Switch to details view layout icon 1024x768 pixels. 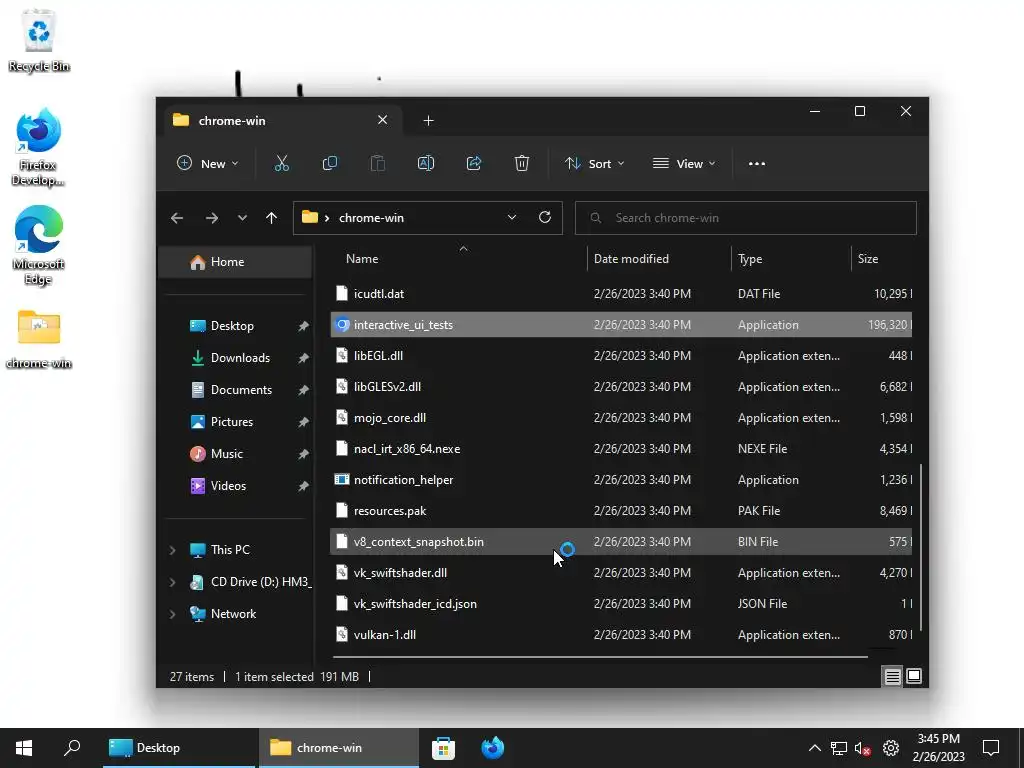(x=892, y=677)
